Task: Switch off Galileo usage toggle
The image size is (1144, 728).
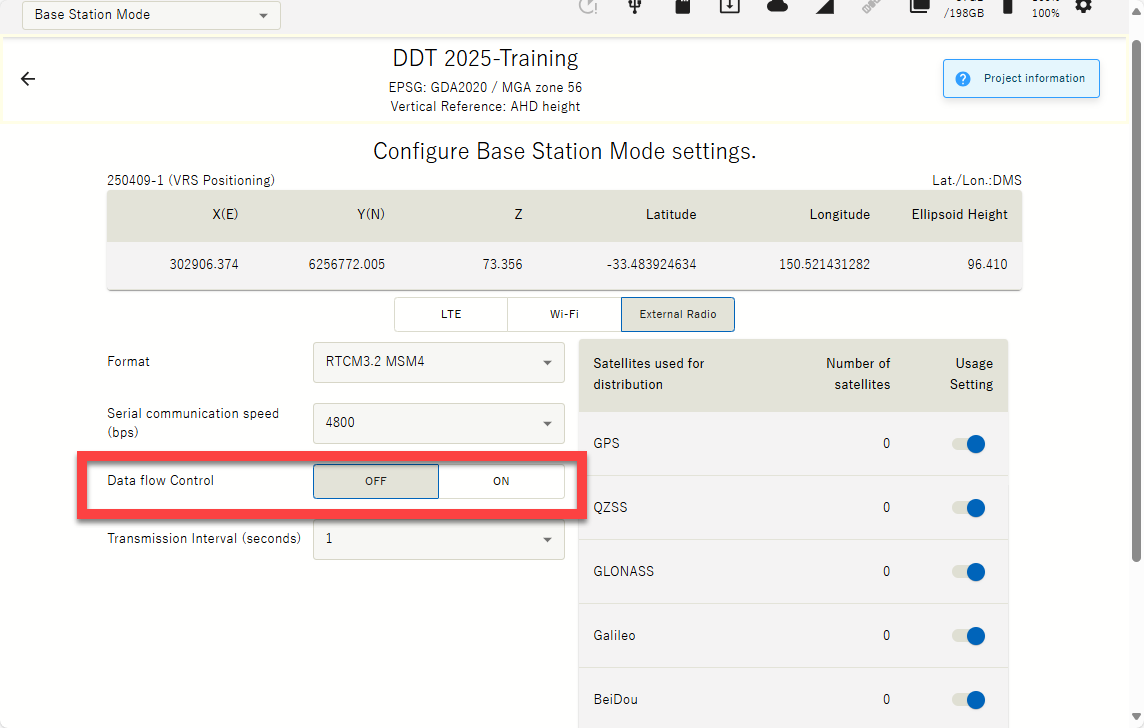Action: [x=969, y=636]
